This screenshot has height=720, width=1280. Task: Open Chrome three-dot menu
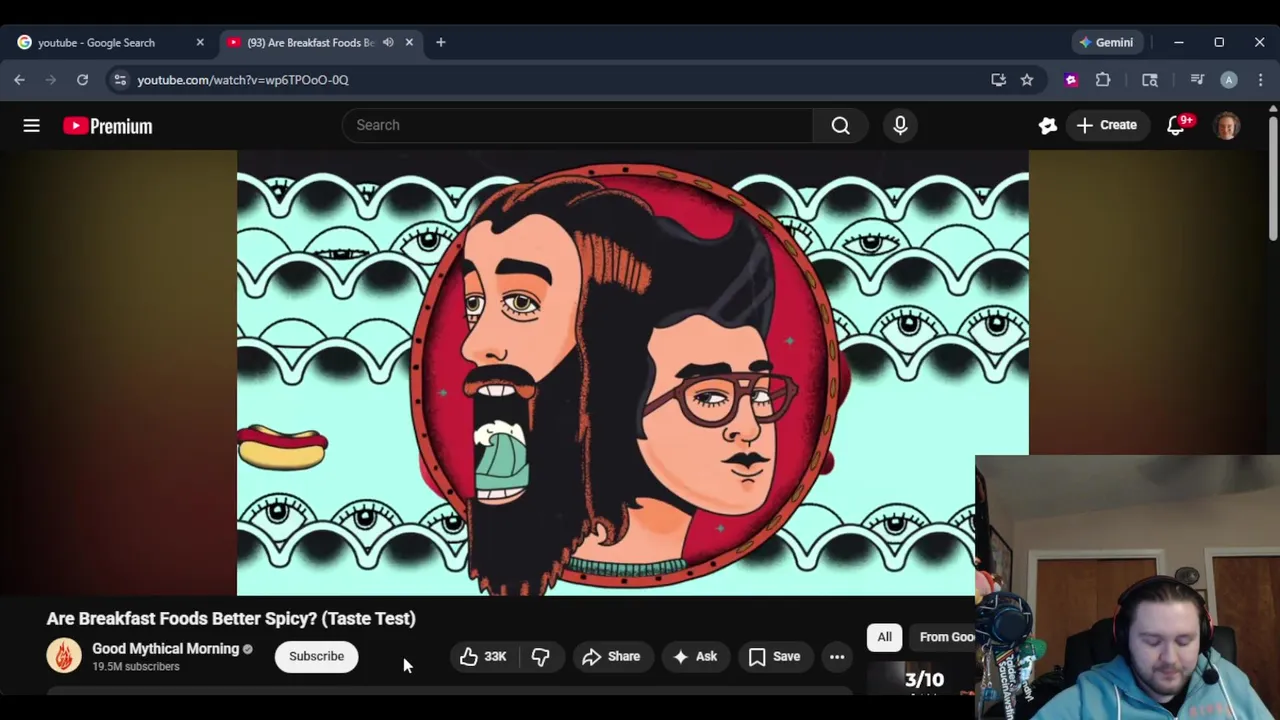tap(1260, 80)
